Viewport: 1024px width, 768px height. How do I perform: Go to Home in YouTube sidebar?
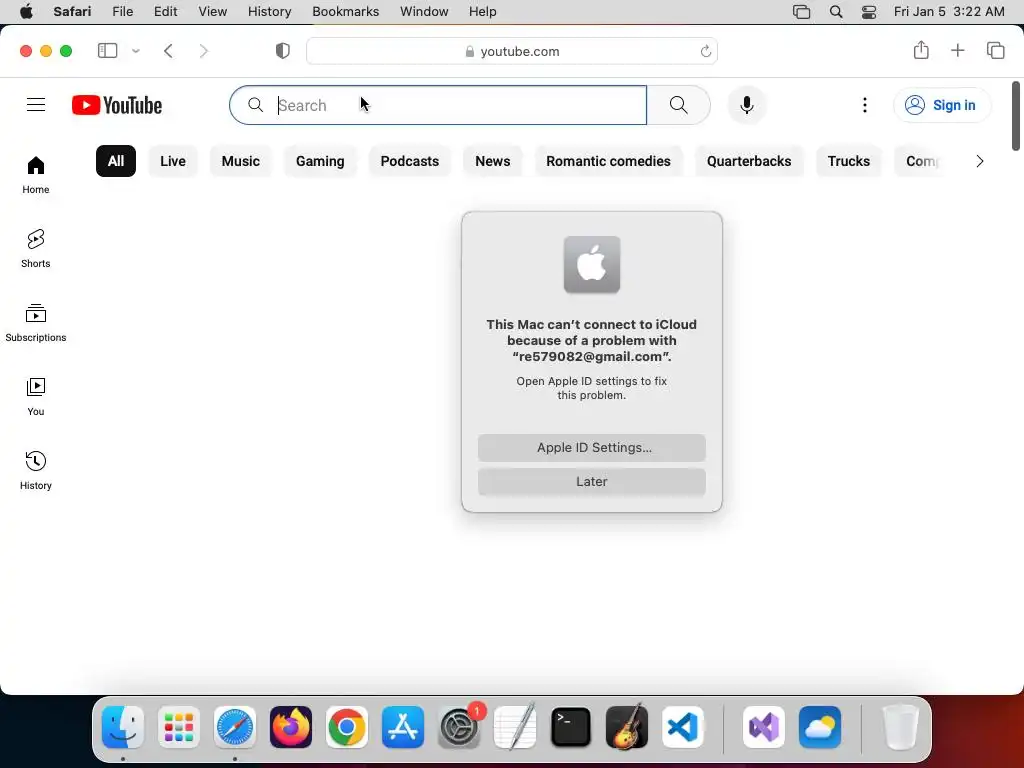[36, 175]
